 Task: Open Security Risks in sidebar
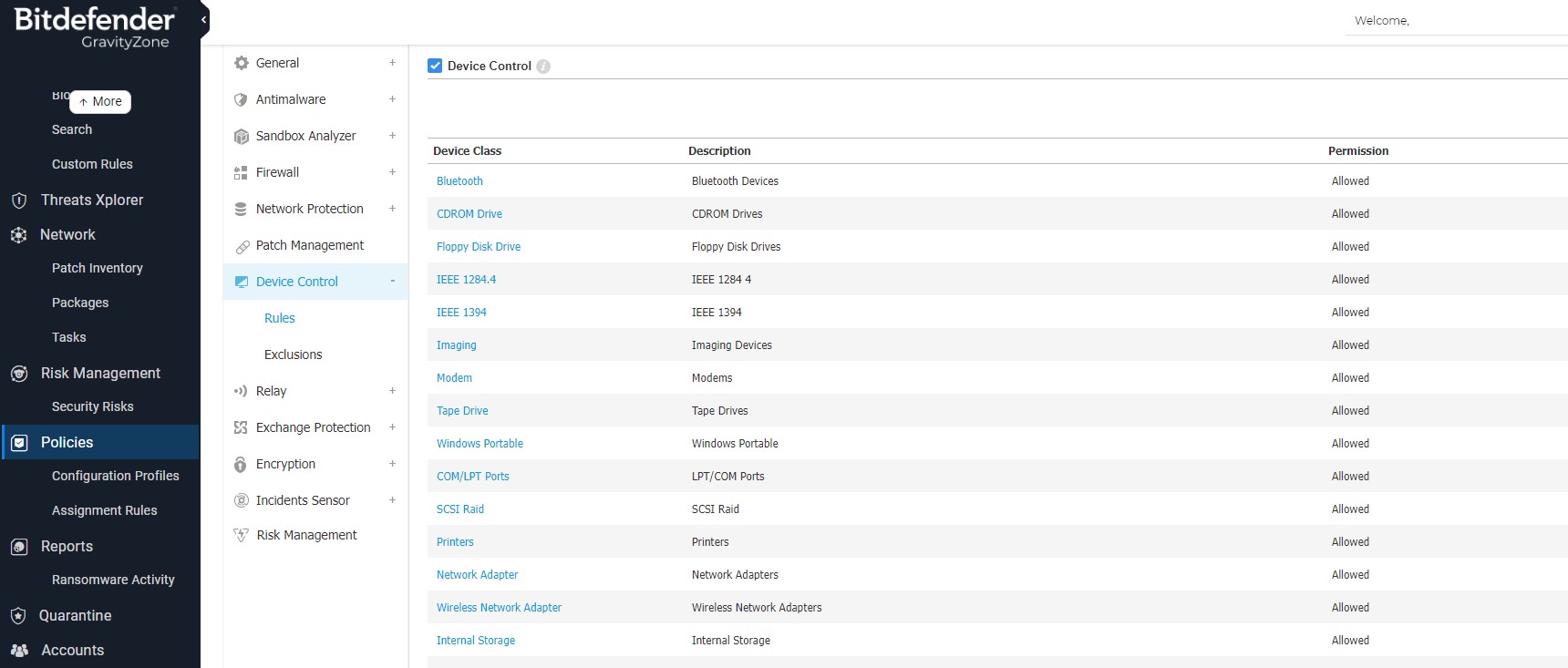[x=93, y=406]
